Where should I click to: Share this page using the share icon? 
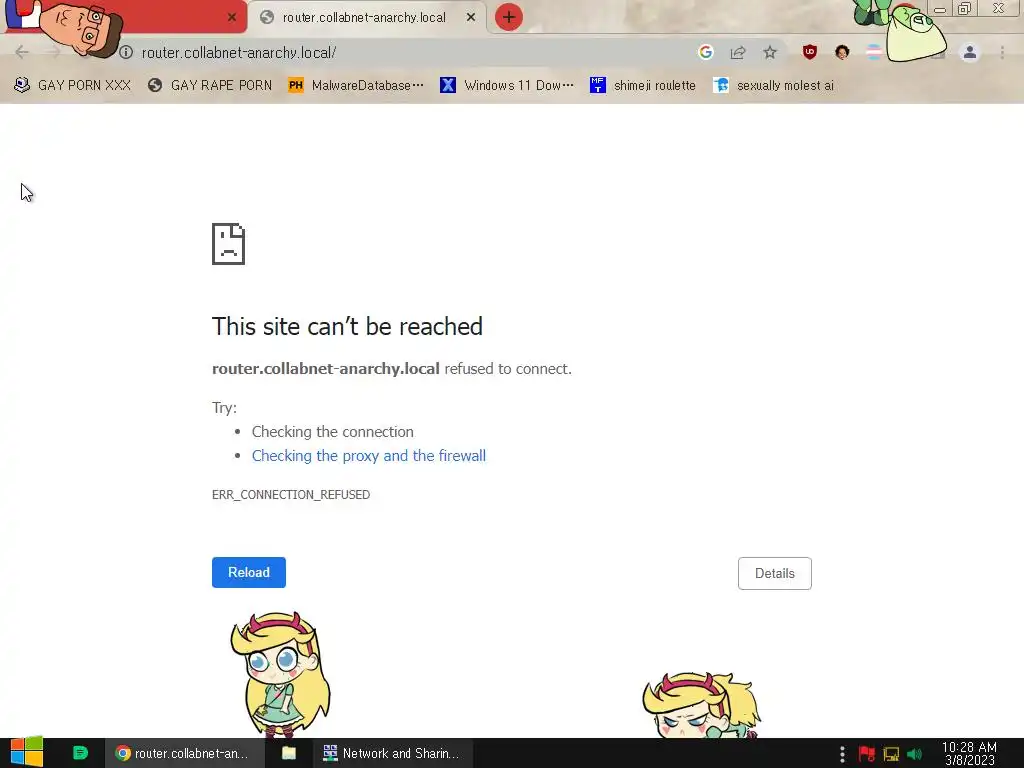738,52
